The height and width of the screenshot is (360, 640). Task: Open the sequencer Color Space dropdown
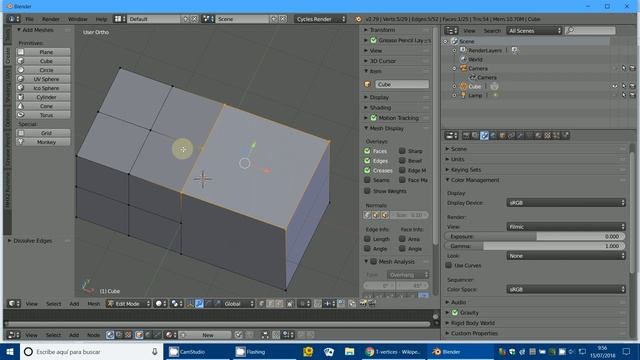coord(566,289)
